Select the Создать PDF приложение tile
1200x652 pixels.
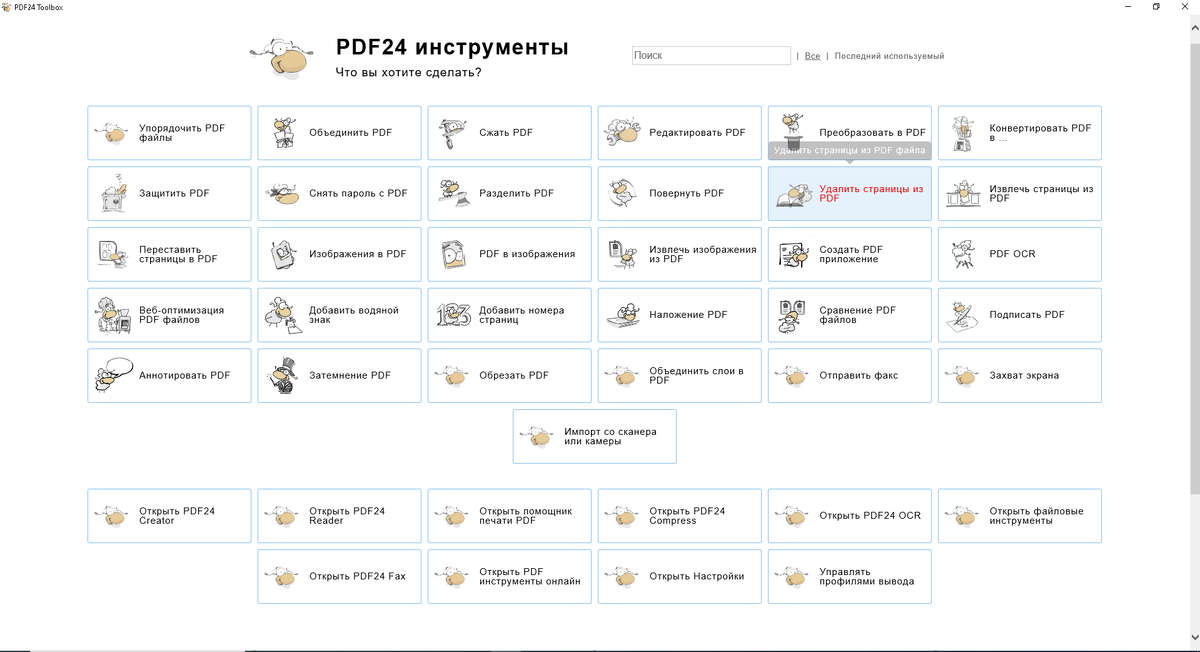[849, 254]
